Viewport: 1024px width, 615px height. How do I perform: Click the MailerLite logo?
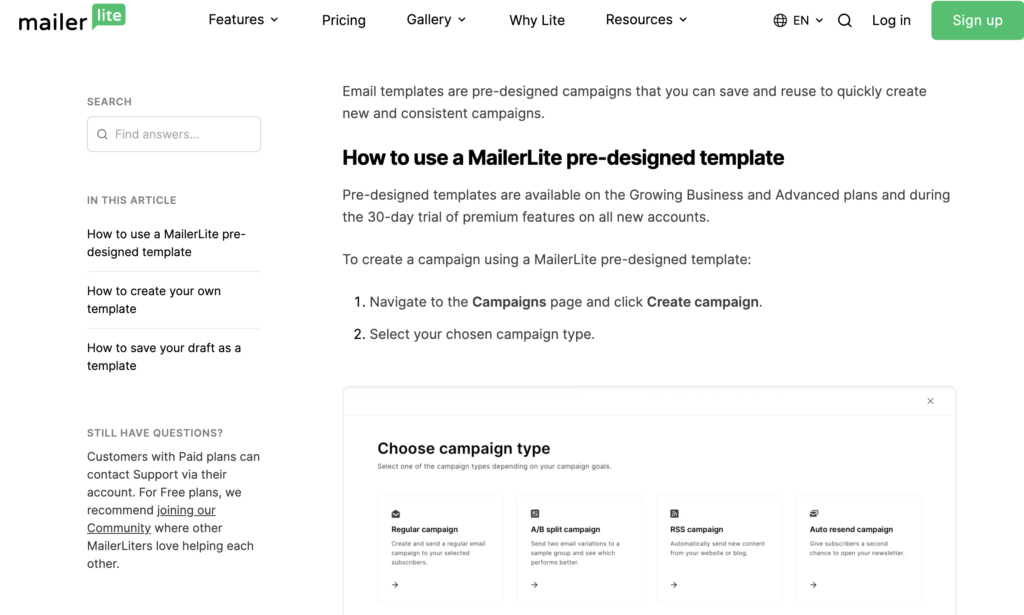[72, 19]
